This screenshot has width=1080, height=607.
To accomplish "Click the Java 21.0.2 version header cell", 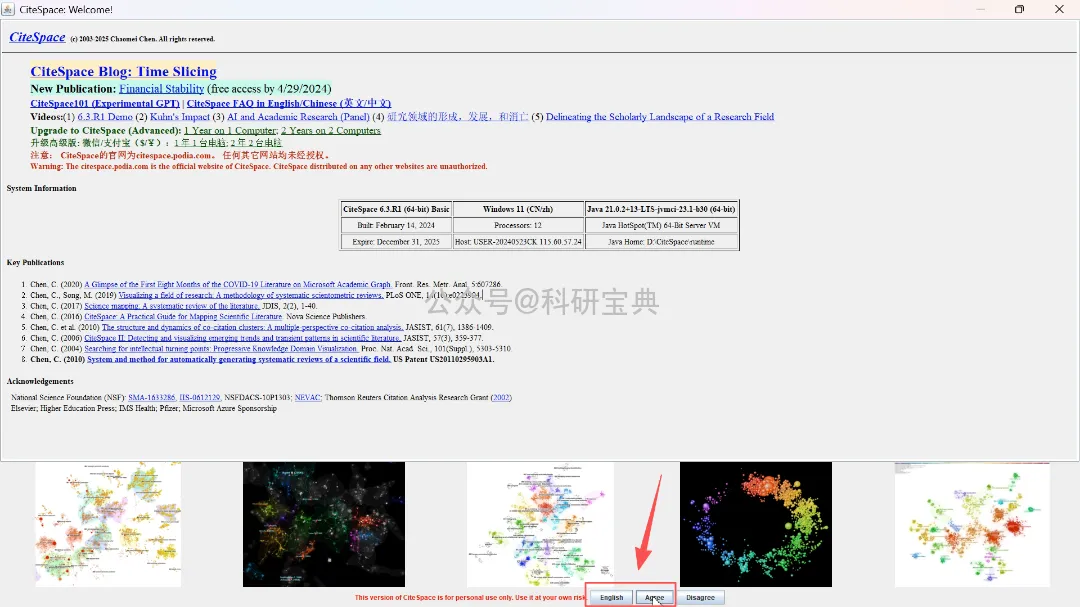I will click(x=661, y=209).
